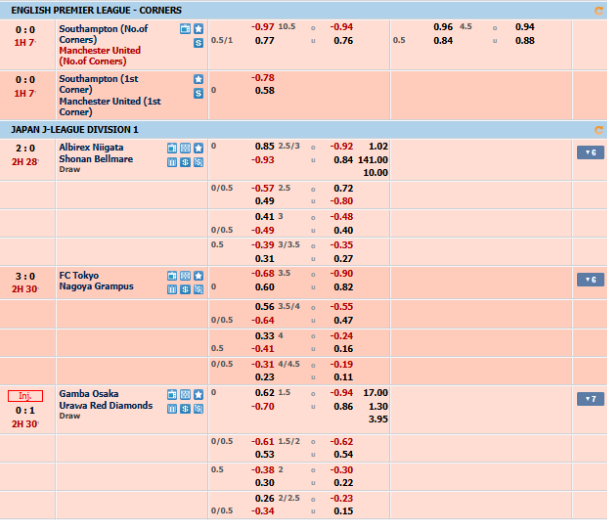Click faded S icon for Albirex Niigata match
The height and width of the screenshot is (520, 607).
click(x=199, y=162)
